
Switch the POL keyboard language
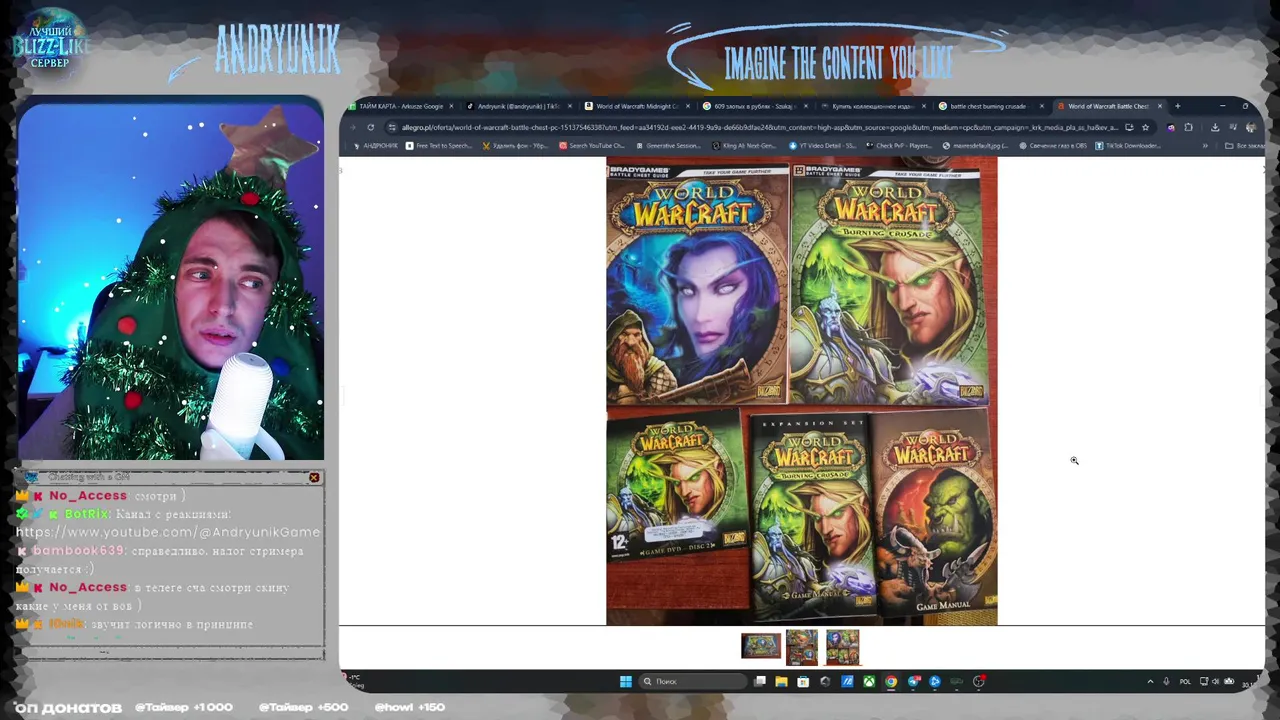click(1185, 681)
